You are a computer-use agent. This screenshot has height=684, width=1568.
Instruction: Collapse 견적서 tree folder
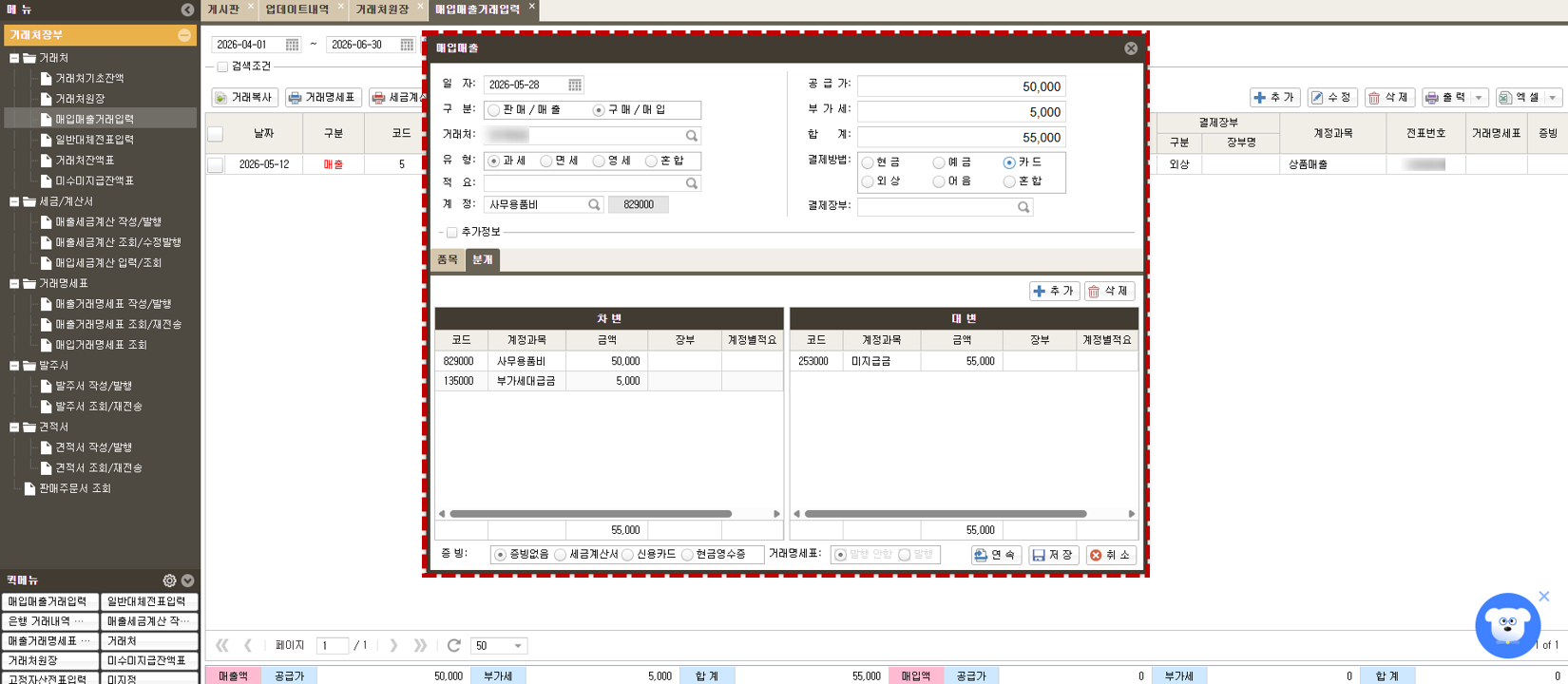tap(14, 427)
